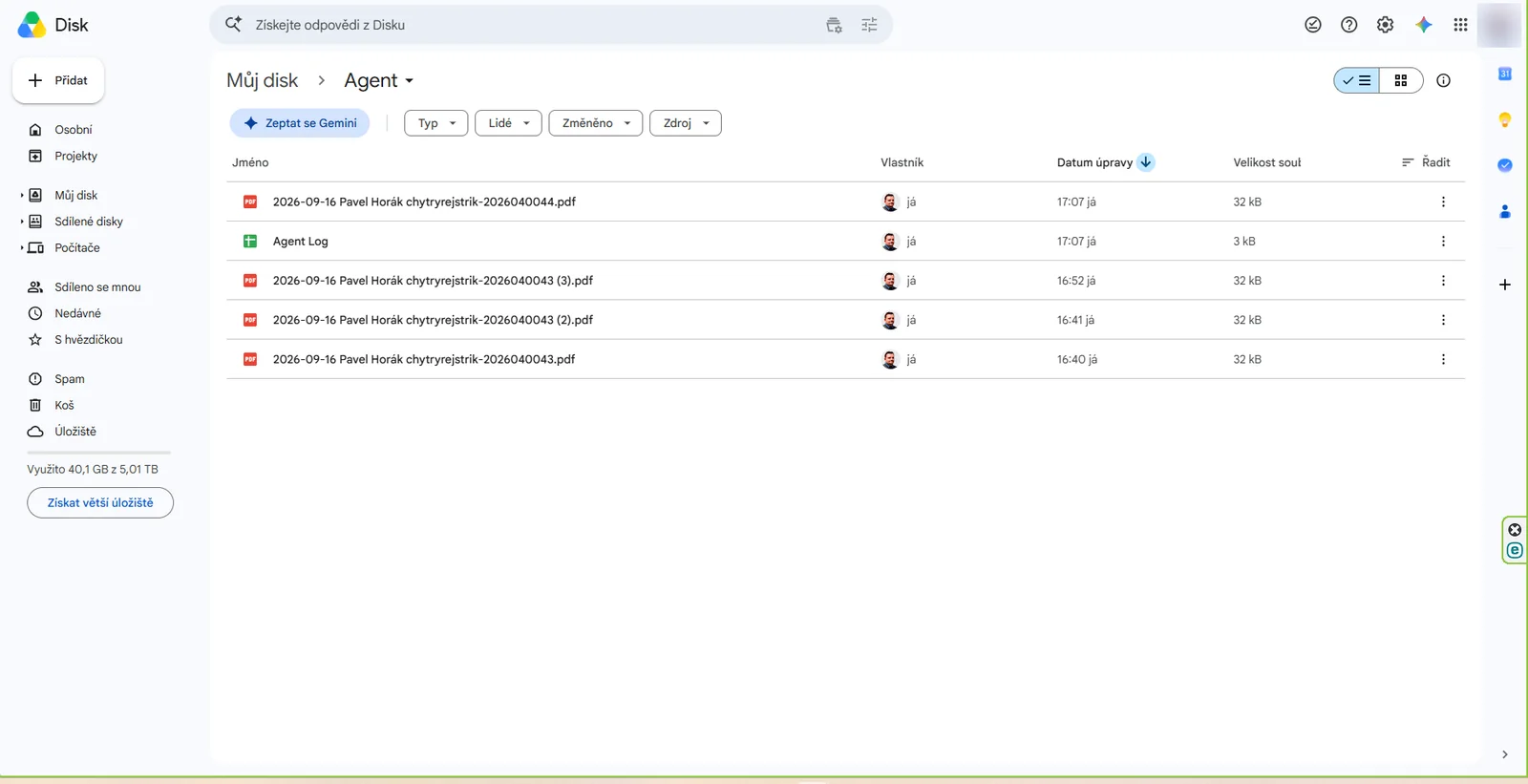Click the Vlastník column header

point(902,162)
